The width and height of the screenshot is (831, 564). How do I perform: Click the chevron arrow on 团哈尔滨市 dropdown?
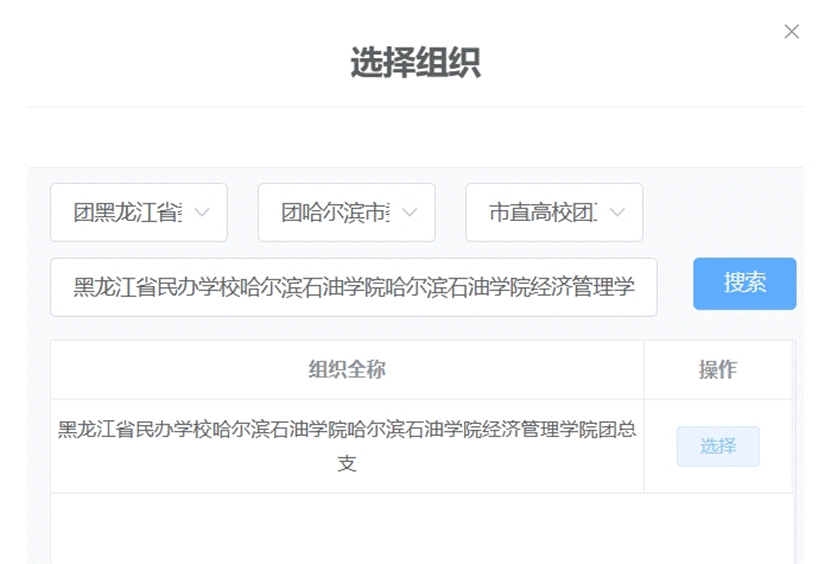click(x=410, y=212)
